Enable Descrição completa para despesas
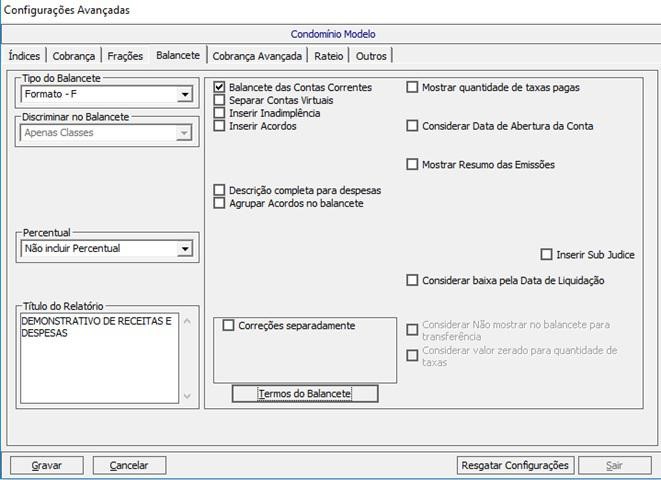This screenshot has height=480, width=661. (x=219, y=190)
